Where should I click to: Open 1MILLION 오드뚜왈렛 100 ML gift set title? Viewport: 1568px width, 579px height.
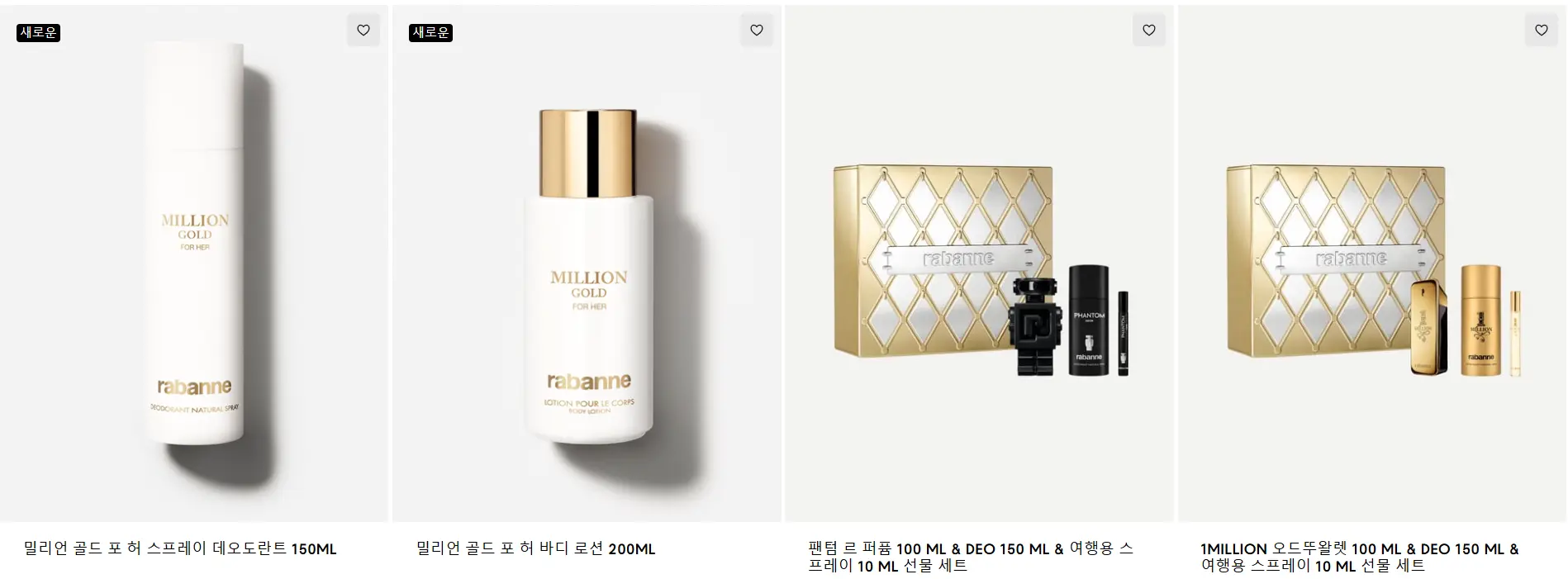(1360, 558)
